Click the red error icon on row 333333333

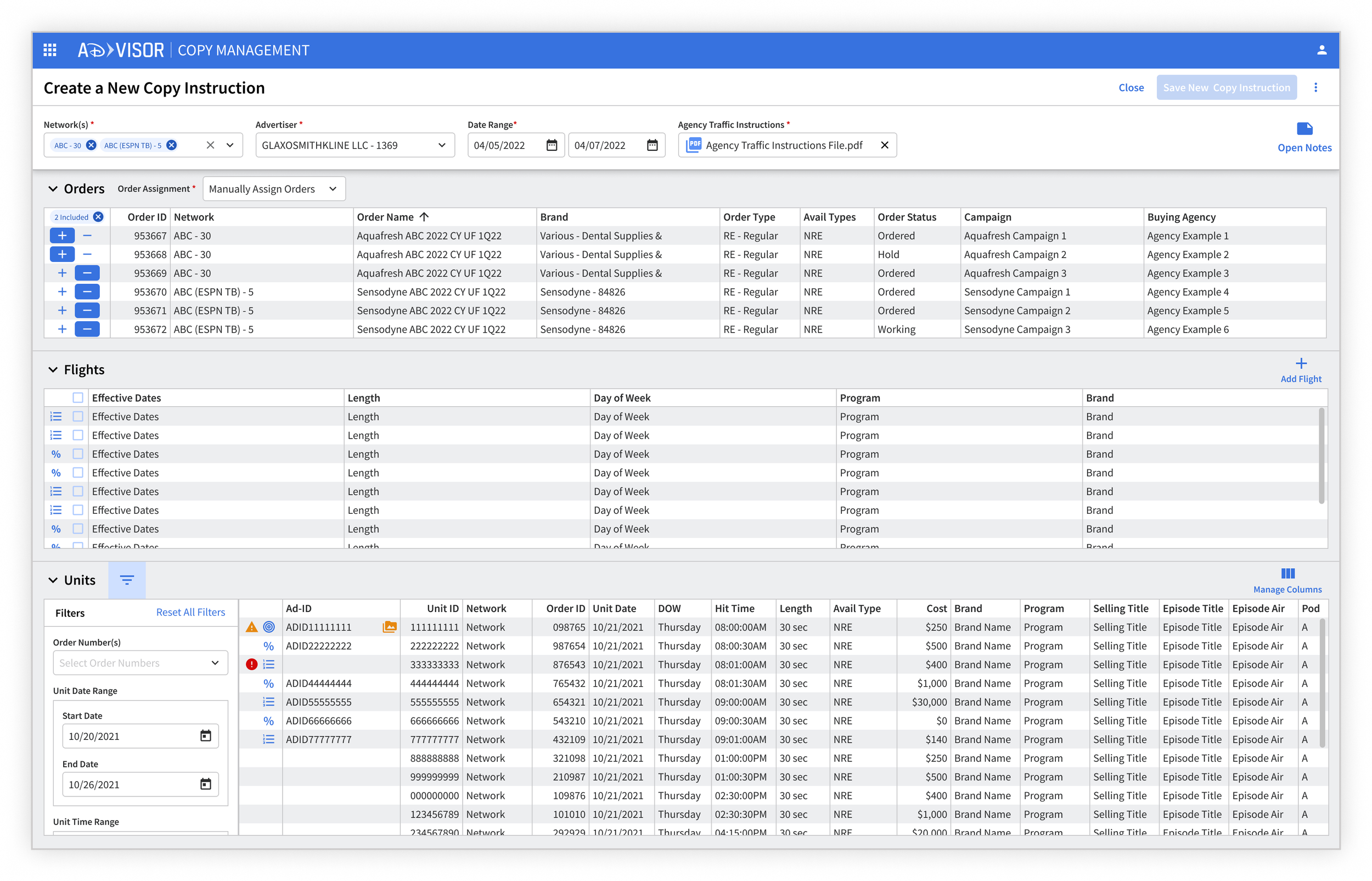[252, 664]
